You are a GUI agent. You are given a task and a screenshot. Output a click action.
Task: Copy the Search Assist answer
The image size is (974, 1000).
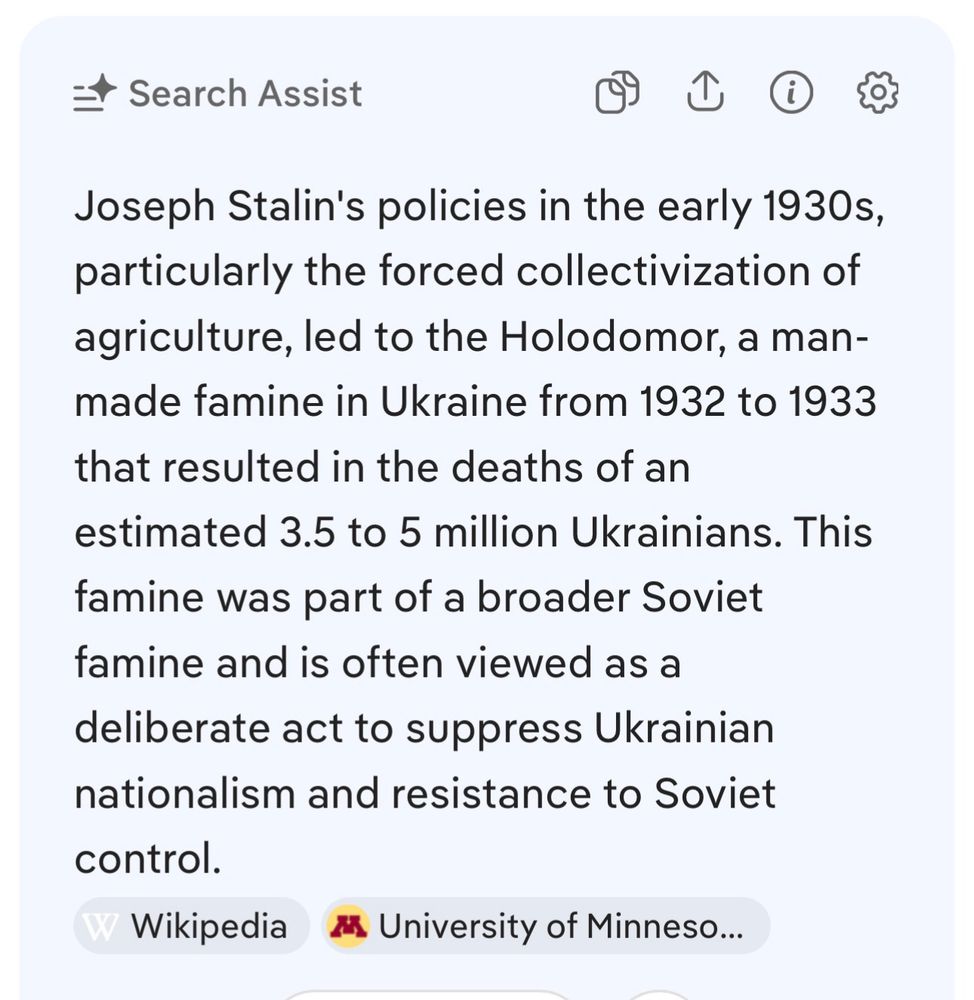click(617, 93)
